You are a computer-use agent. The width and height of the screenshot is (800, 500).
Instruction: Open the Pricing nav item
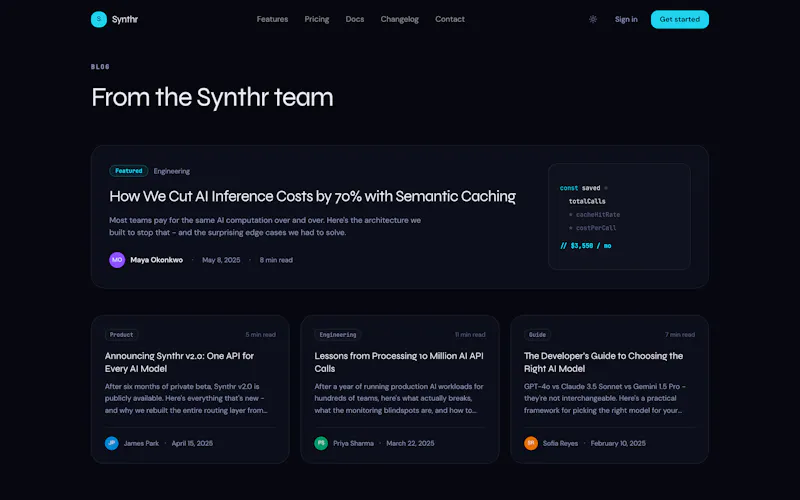click(x=317, y=19)
